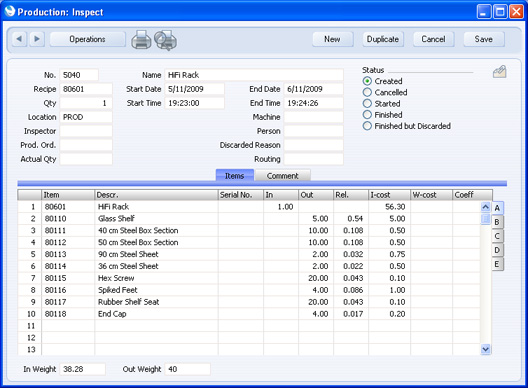This screenshot has width=528, height=388.
Task: Show flip E columns
Action: pos(497,264)
